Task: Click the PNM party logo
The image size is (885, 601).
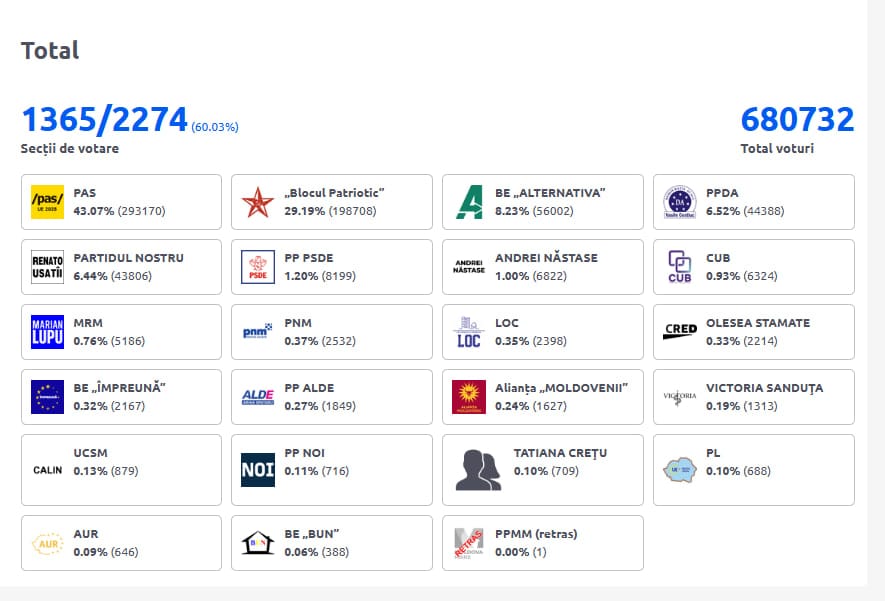Action: (x=258, y=331)
